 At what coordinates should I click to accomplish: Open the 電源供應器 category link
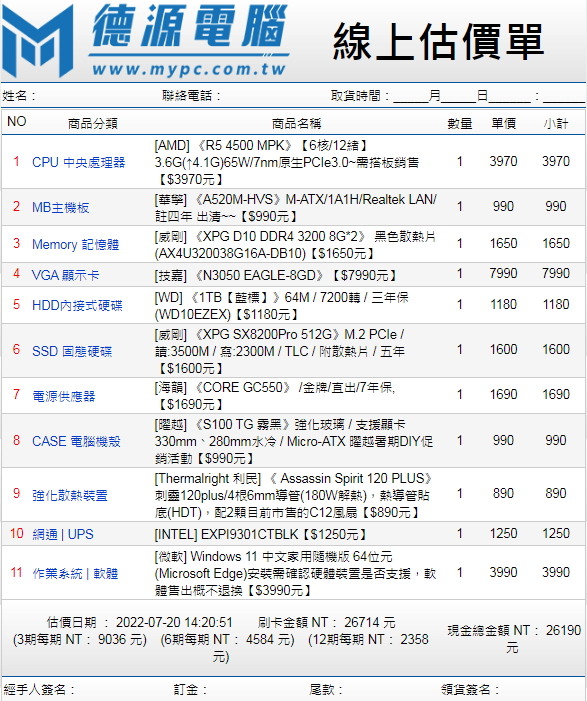63,396
